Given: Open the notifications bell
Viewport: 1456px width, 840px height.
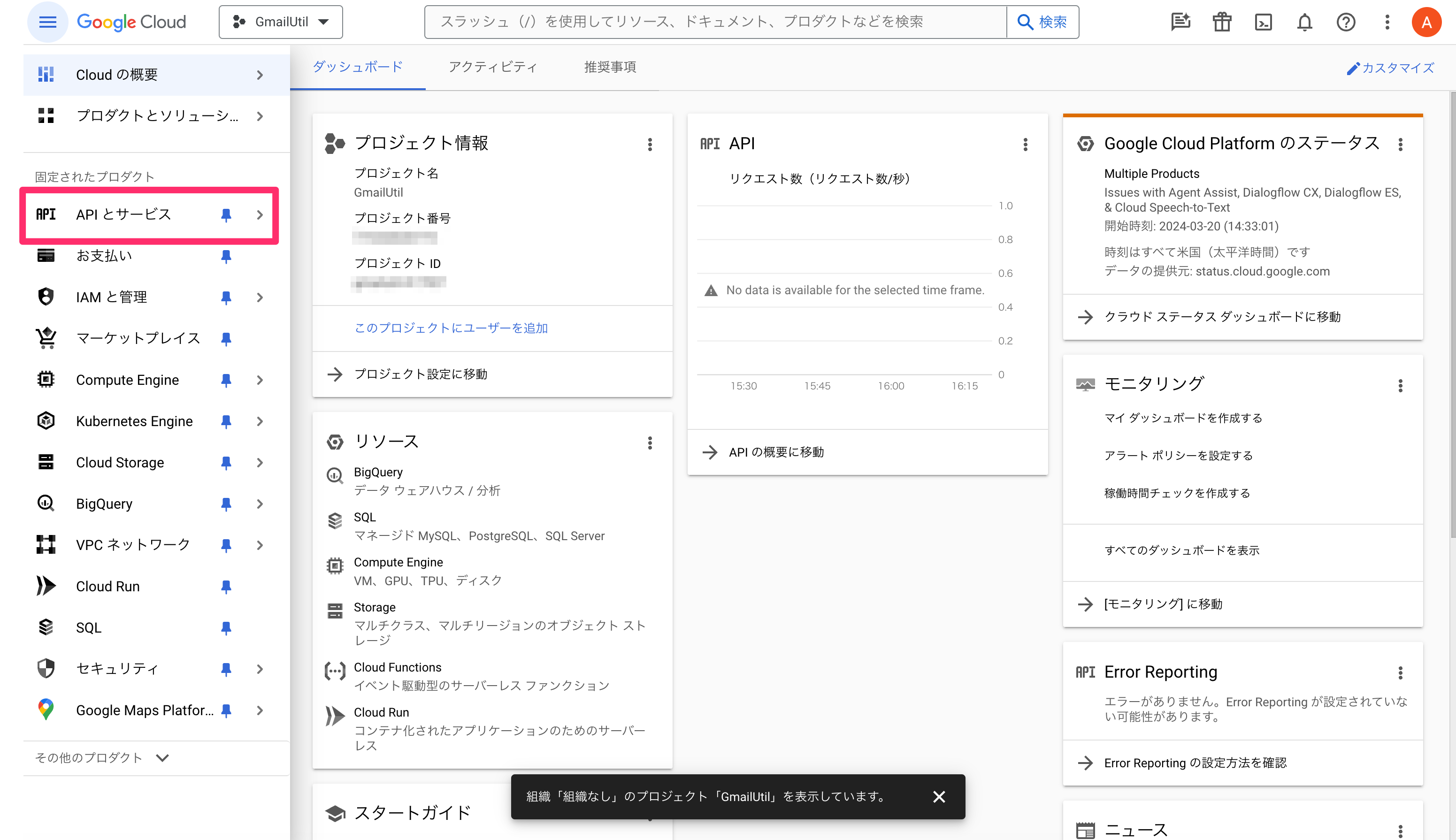Looking at the screenshot, I should click(x=1304, y=22).
